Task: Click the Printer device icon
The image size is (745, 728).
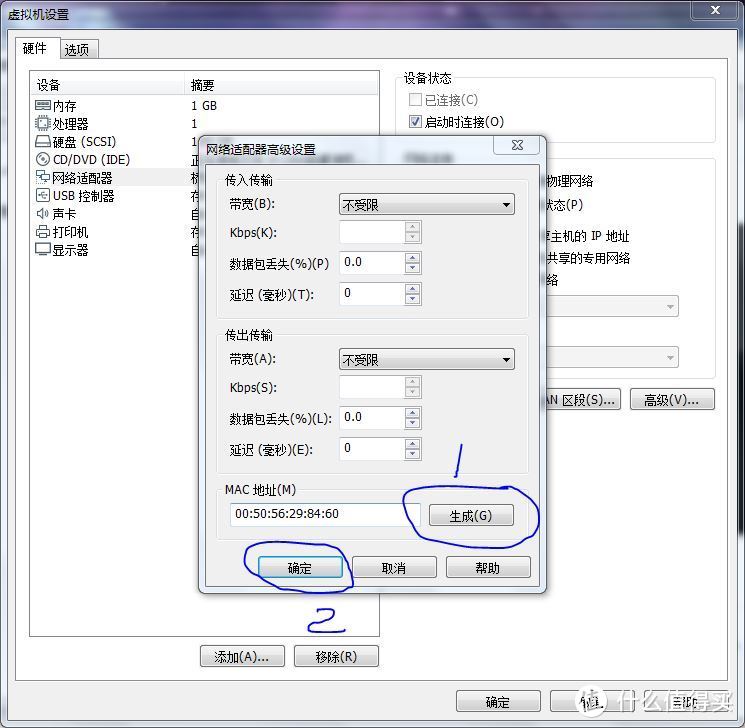Action: [43, 231]
